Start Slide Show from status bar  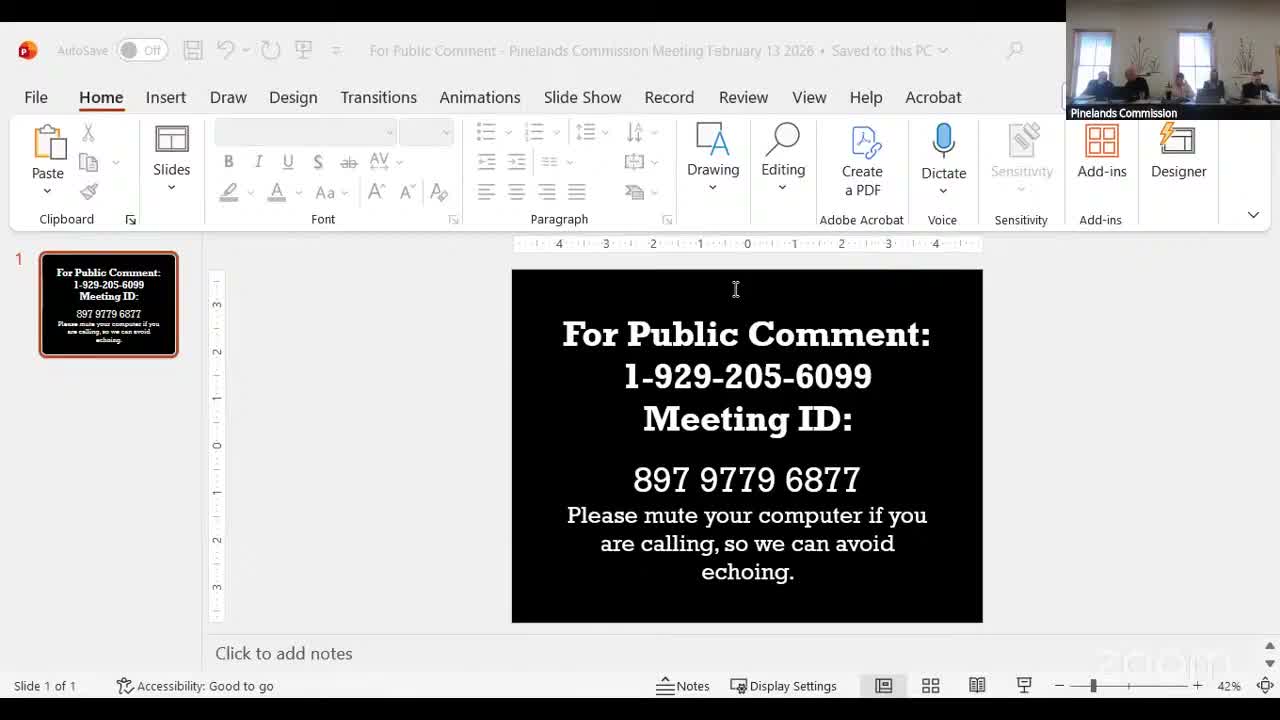[x=1024, y=686]
